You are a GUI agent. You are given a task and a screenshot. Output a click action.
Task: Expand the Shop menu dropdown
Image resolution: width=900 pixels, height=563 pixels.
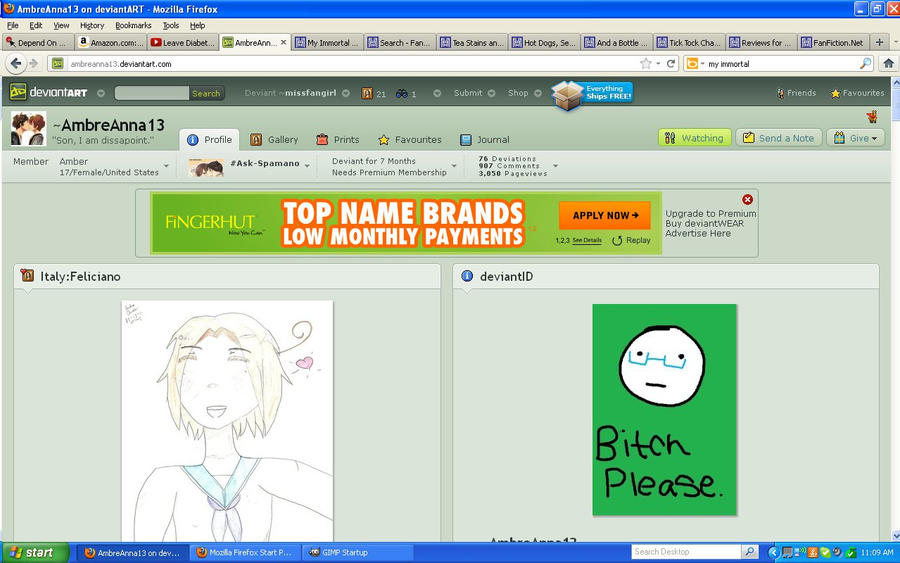tap(538, 94)
